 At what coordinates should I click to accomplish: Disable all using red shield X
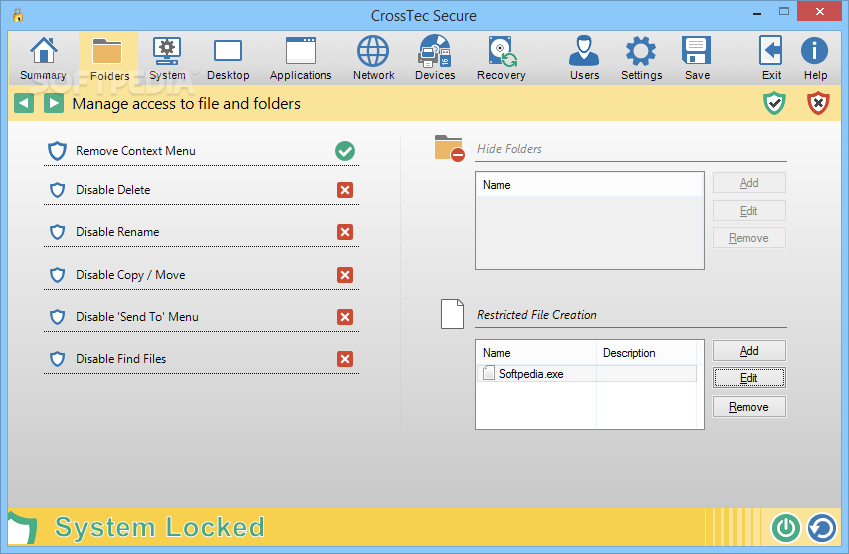tap(818, 103)
